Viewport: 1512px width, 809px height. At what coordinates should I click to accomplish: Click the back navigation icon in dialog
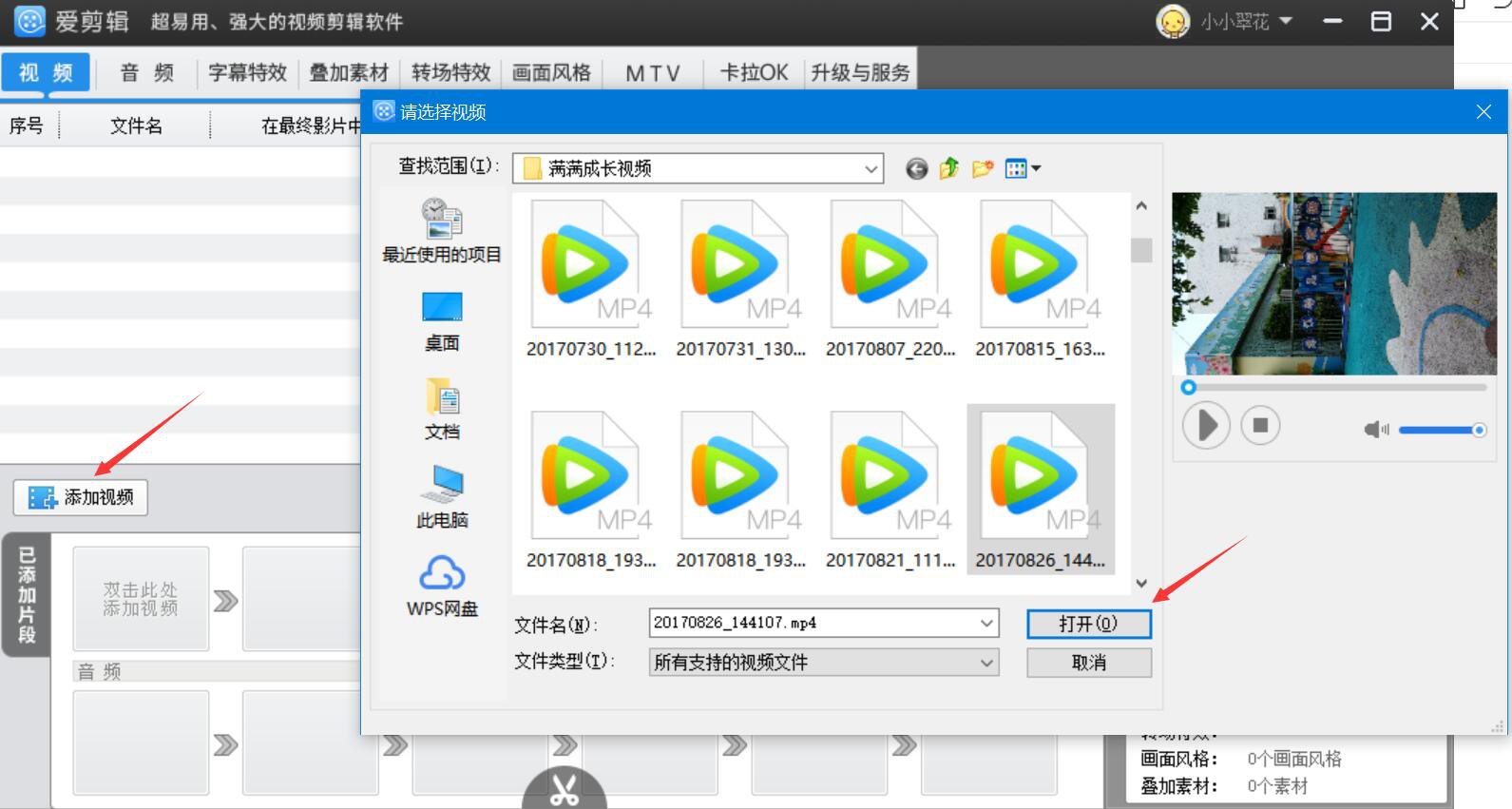[916, 169]
